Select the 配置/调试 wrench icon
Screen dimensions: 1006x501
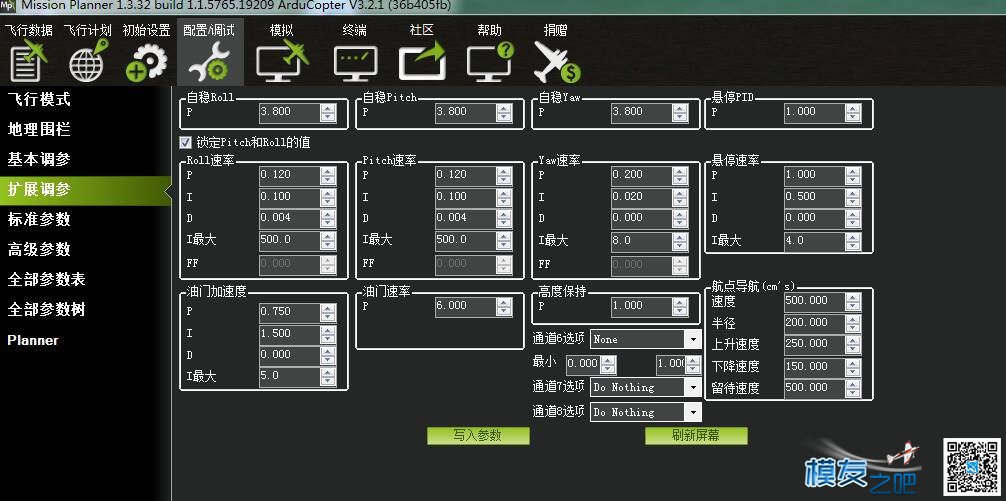209,63
